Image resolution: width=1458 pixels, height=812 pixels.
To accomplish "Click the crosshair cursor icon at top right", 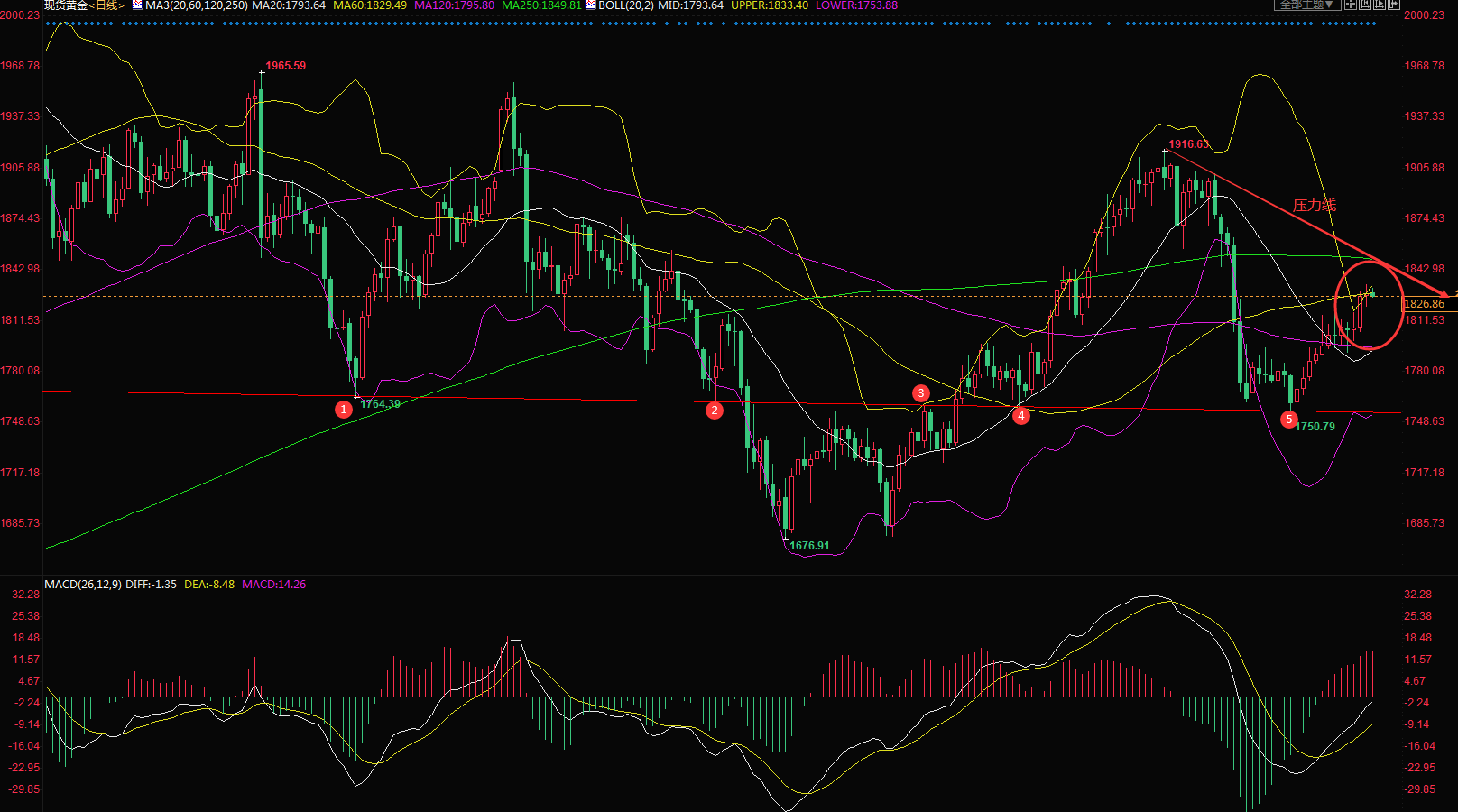I will 1351,5.
